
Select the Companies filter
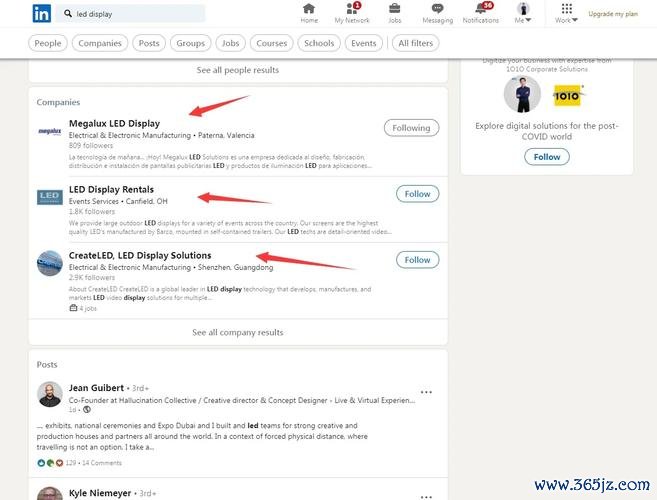(x=100, y=43)
